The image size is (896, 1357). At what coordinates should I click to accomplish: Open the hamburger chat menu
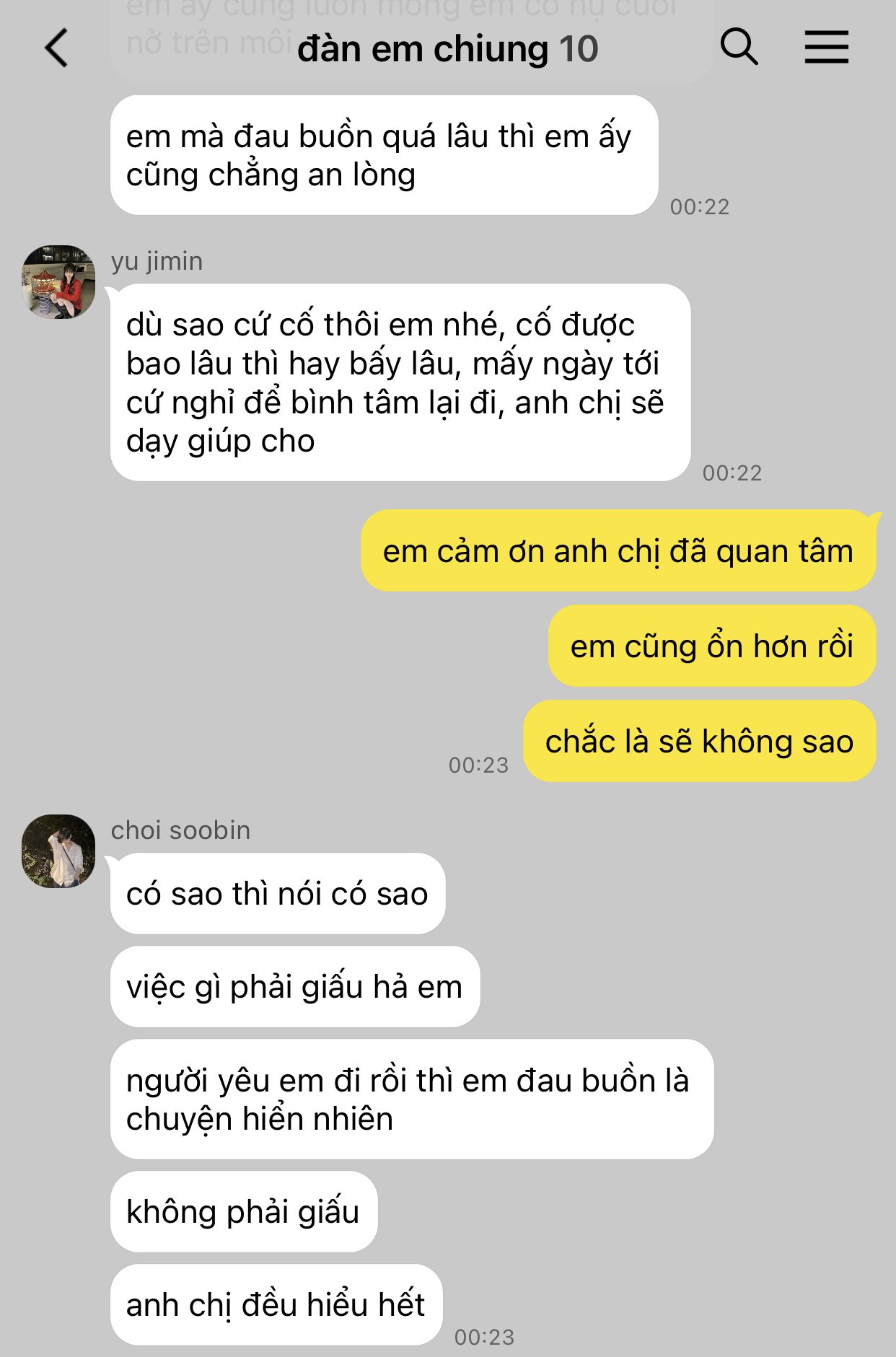pos(827,48)
